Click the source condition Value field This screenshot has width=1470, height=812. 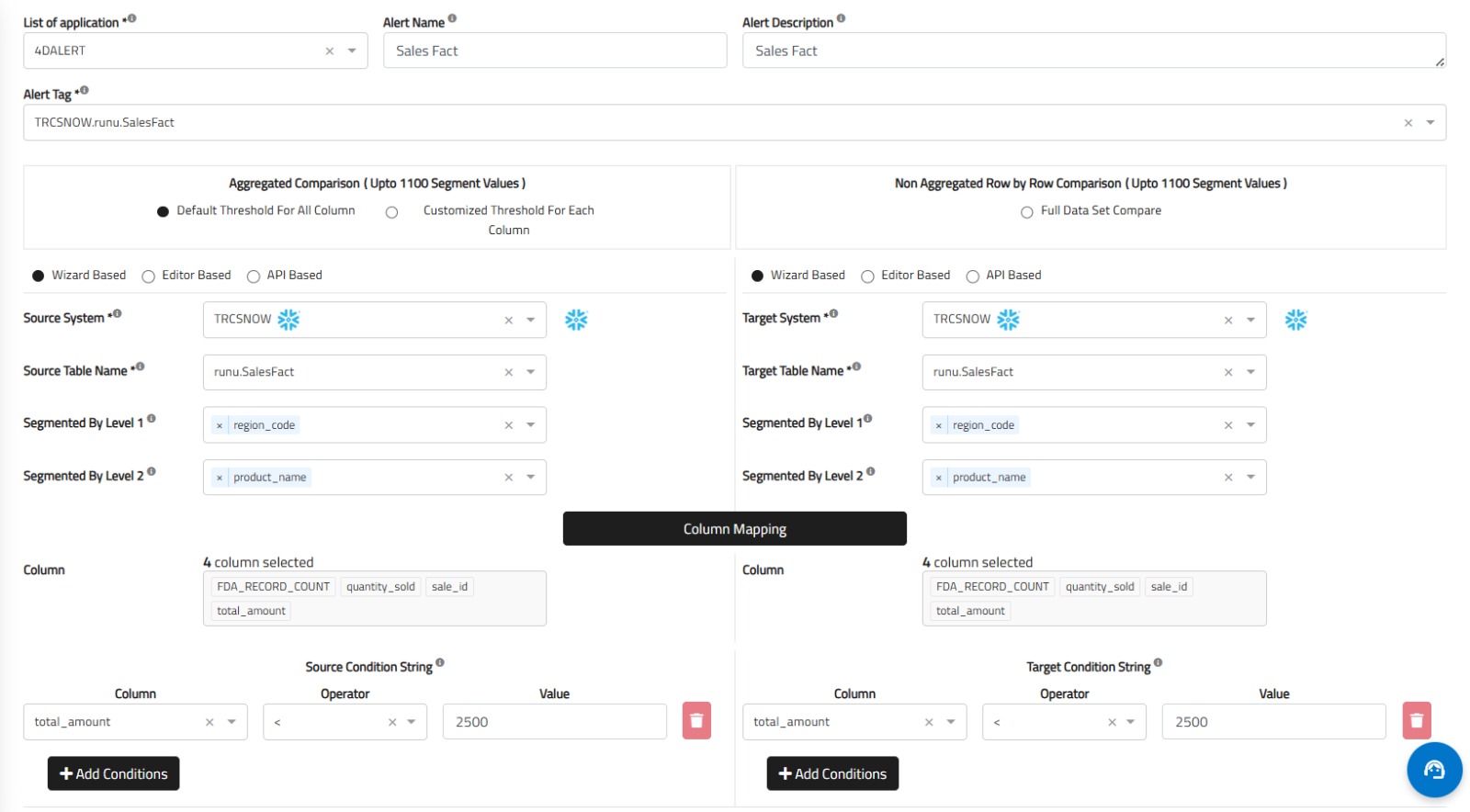pos(554,722)
